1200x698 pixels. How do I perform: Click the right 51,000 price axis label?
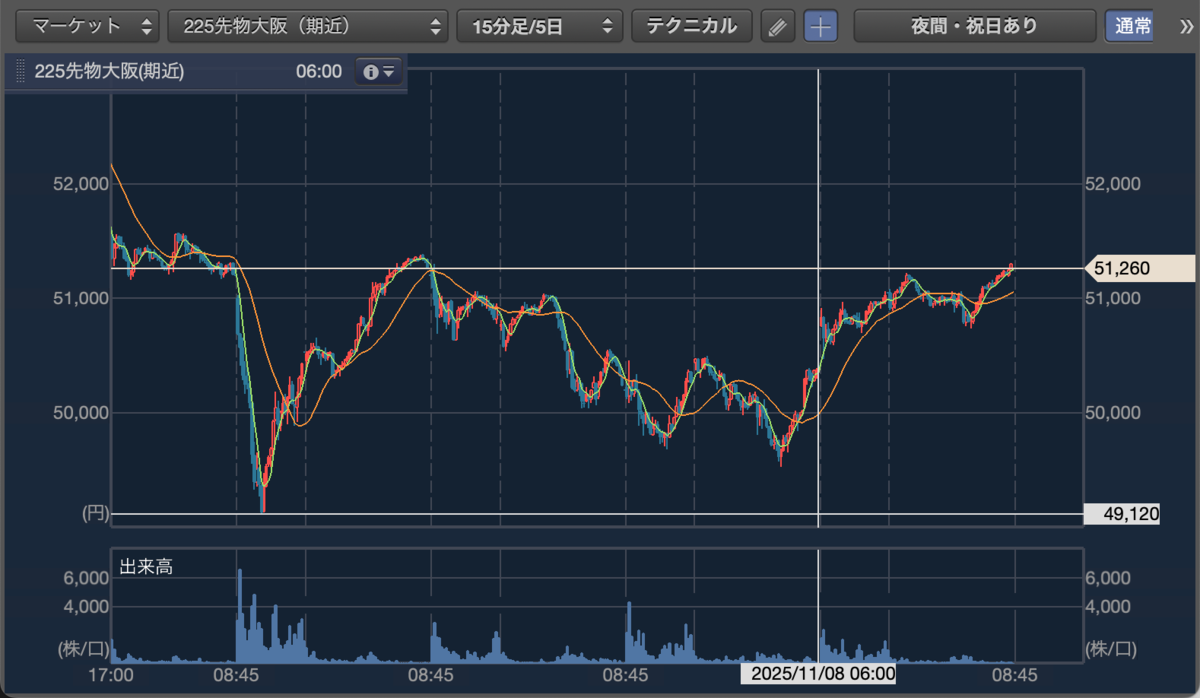coord(1112,298)
